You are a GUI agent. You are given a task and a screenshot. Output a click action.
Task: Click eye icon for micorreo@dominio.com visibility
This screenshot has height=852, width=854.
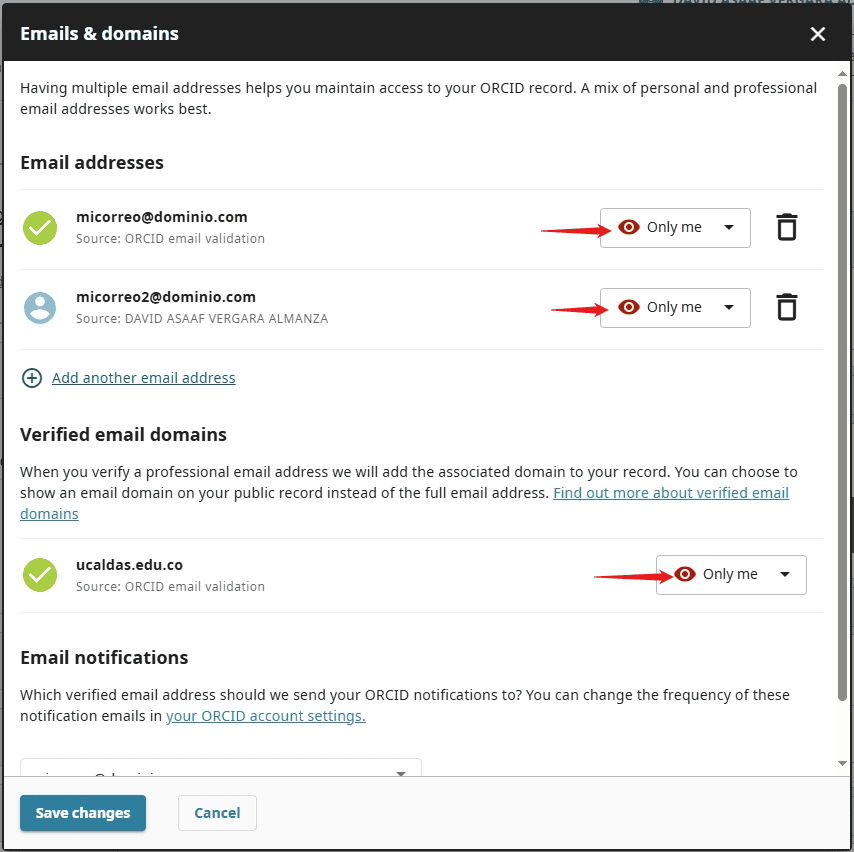coord(629,227)
